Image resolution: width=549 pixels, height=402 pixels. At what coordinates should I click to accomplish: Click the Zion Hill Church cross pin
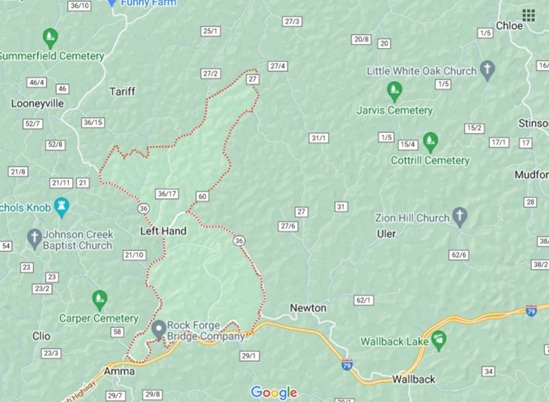pyautogui.click(x=460, y=217)
